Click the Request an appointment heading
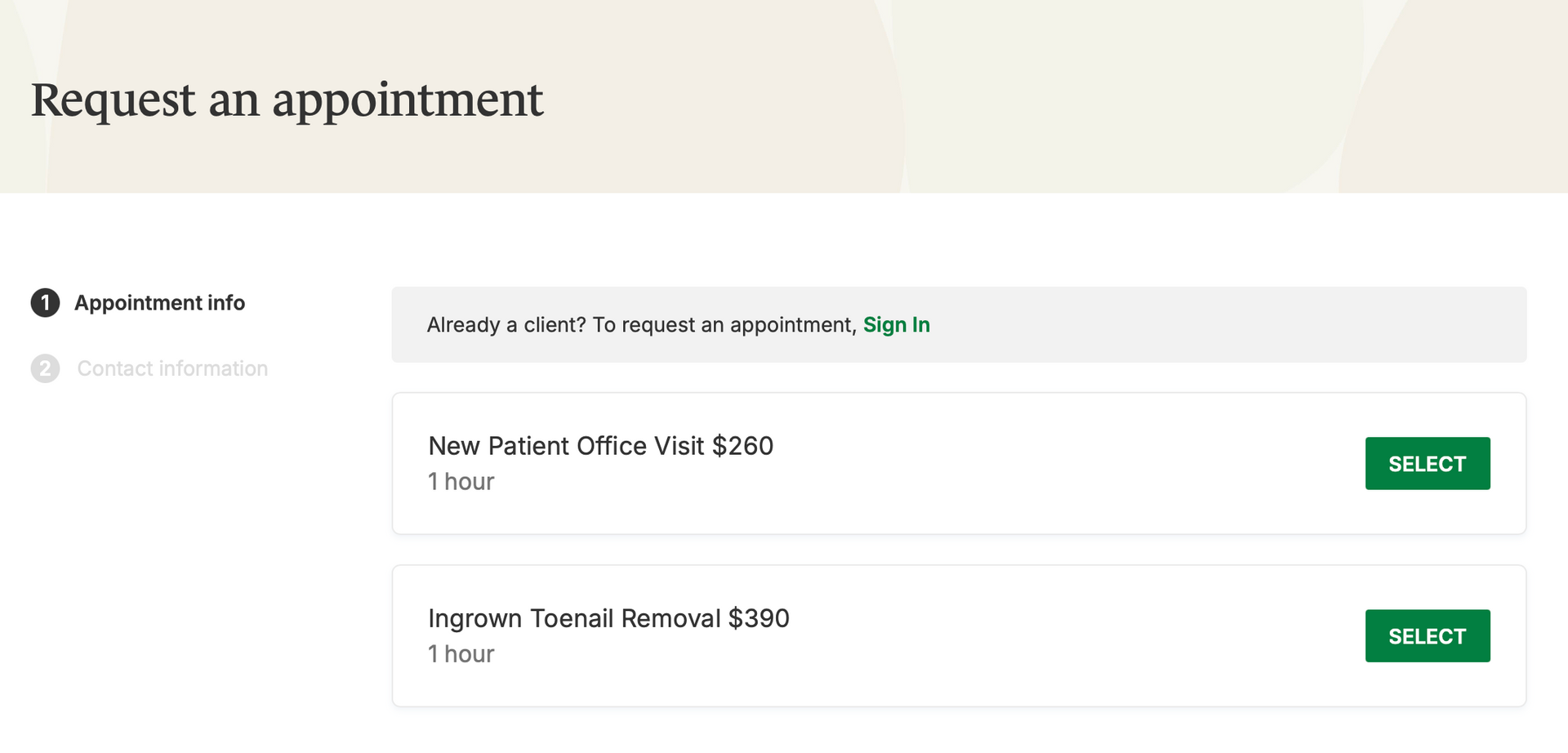Viewport: 1568px width, 753px height. click(287, 100)
